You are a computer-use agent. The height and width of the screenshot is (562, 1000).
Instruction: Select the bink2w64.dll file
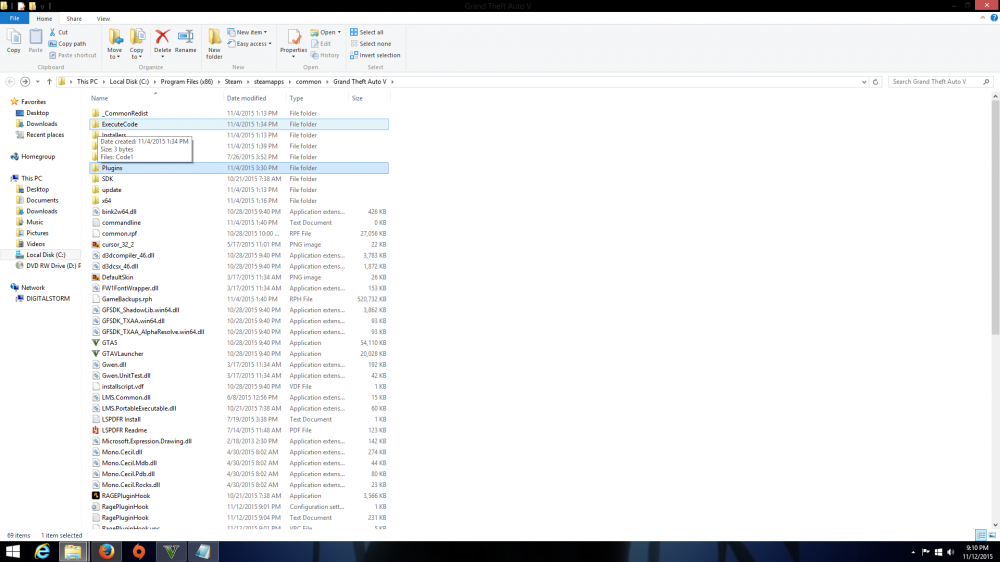click(x=119, y=211)
